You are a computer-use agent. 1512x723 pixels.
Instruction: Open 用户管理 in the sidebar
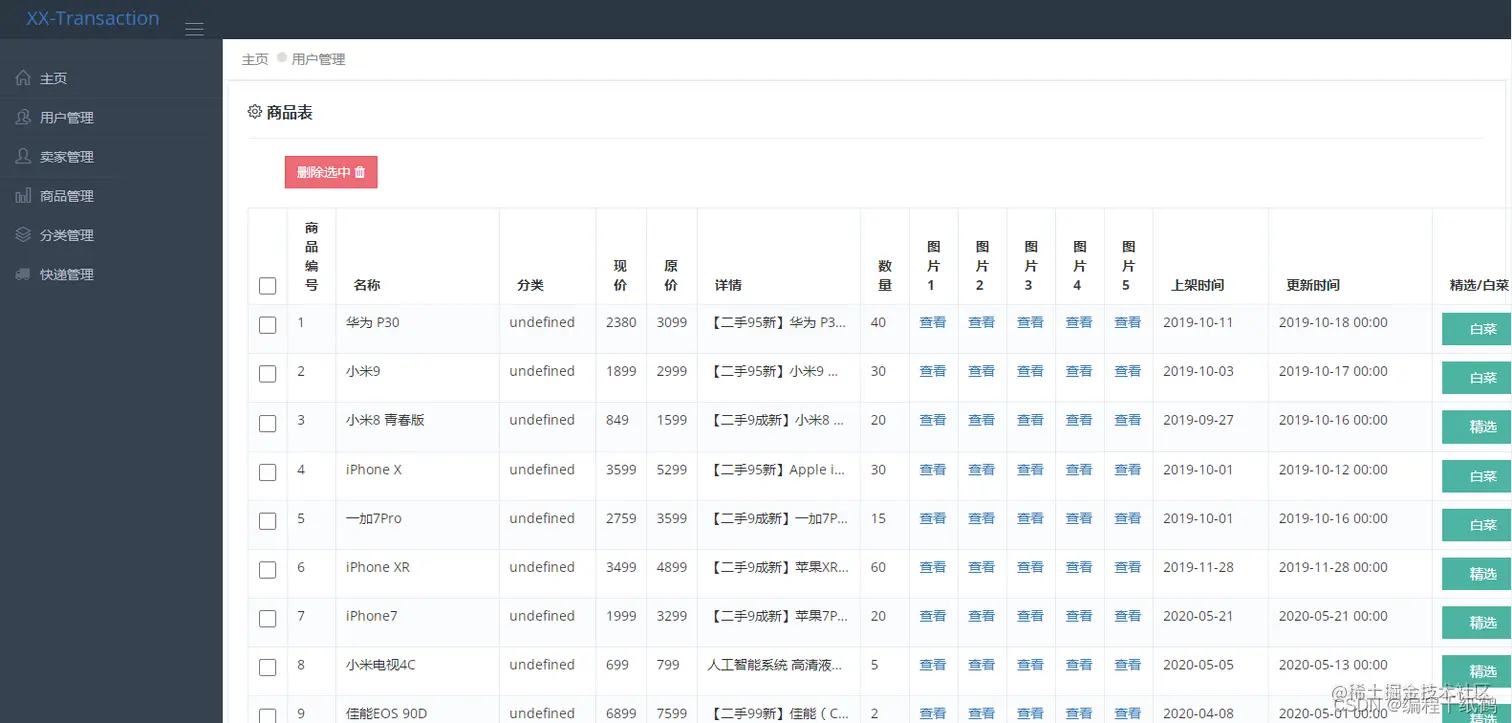pos(111,117)
